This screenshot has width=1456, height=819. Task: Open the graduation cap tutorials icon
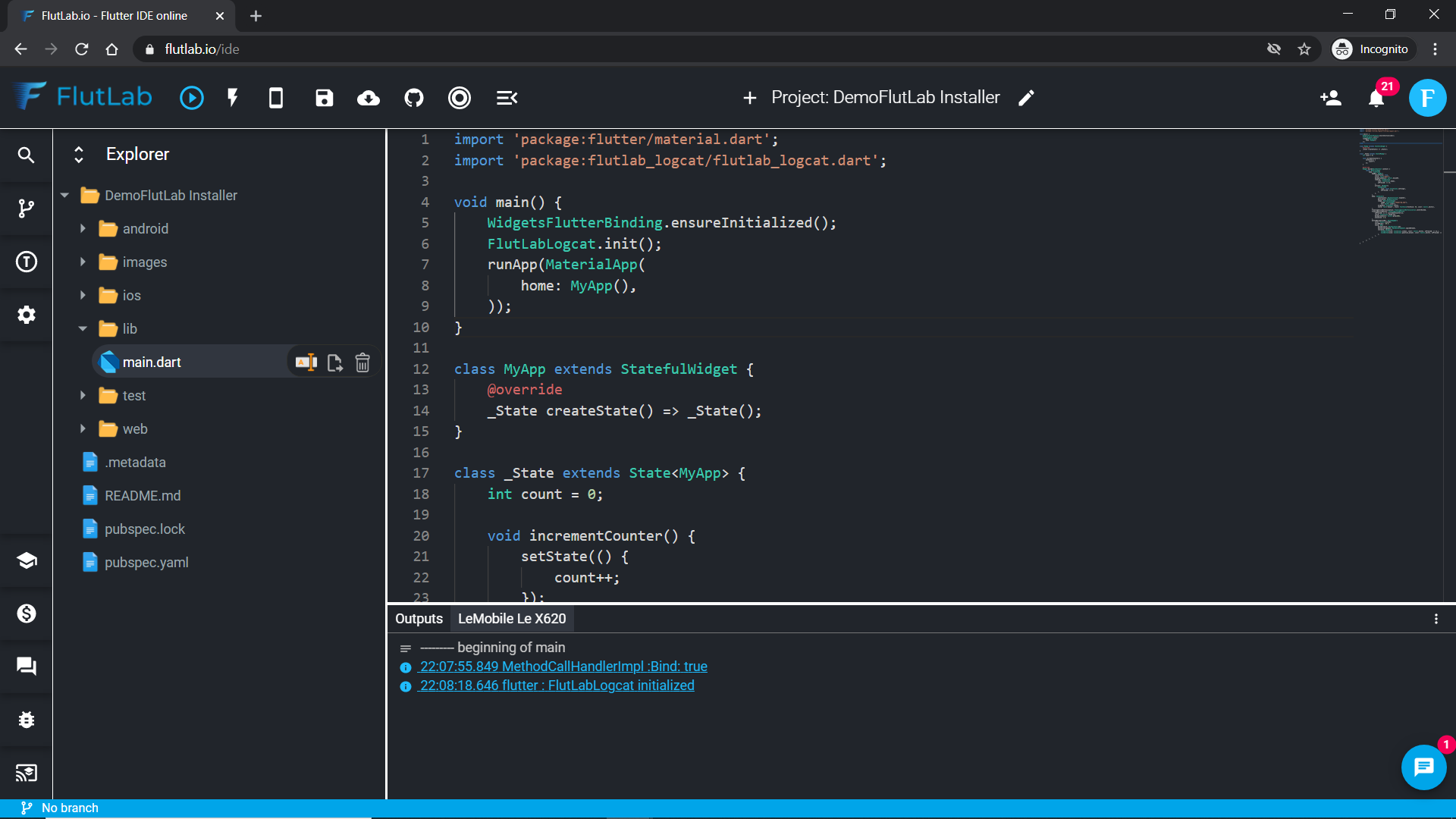pos(27,560)
